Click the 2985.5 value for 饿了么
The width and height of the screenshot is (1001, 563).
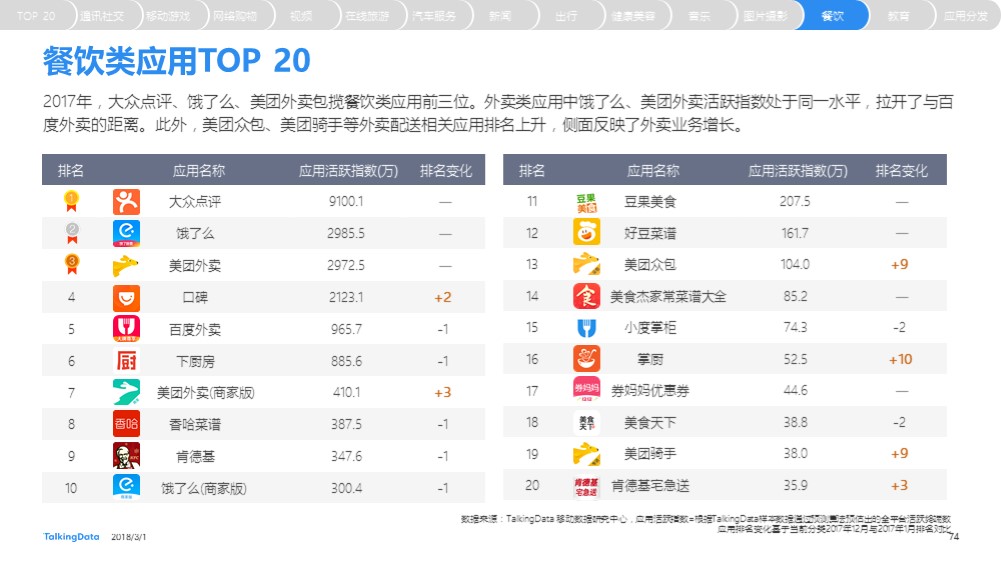(346, 234)
